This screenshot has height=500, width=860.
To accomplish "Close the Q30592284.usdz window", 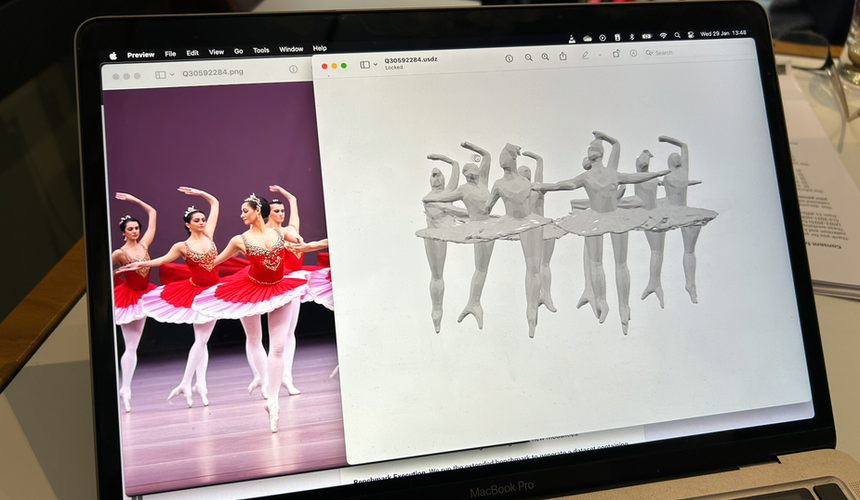I will coord(324,66).
